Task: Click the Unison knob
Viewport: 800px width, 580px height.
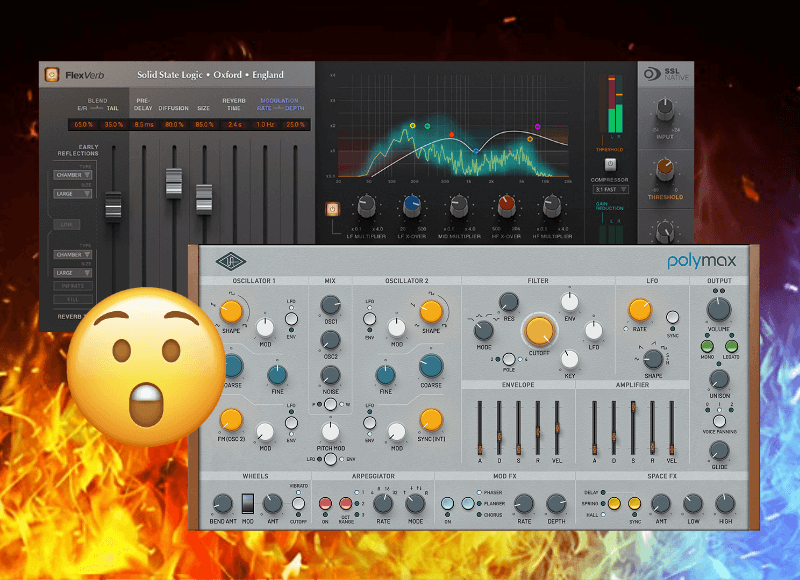Action: (719, 380)
